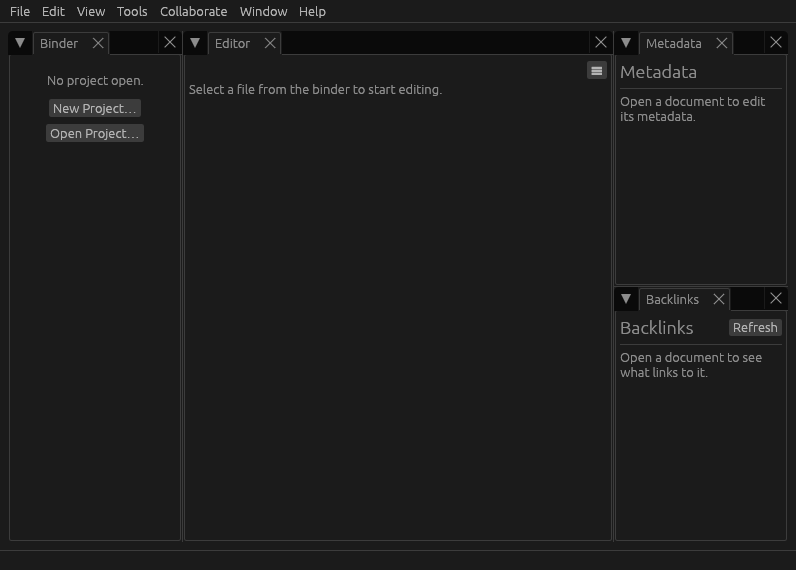796x570 pixels.
Task: Click the Backlinks panel heading
Action: click(x=656, y=328)
